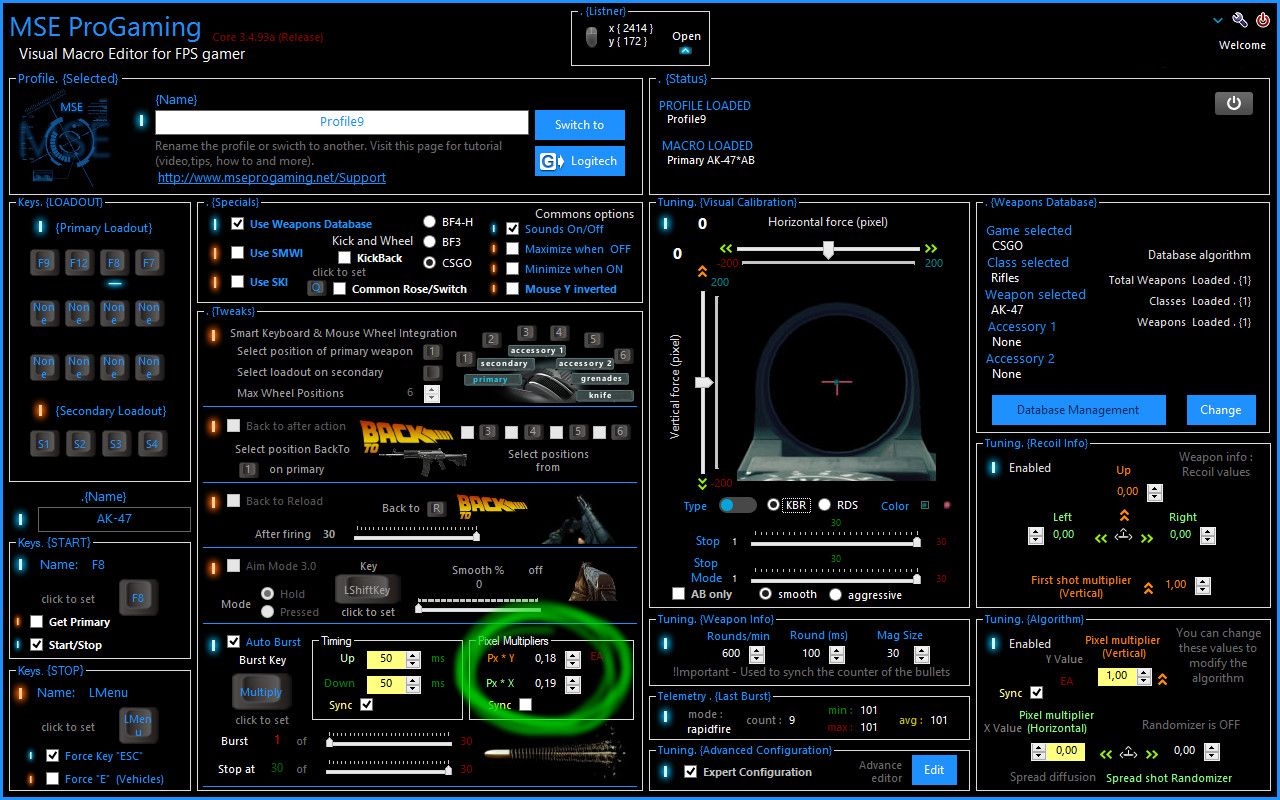Screen dimensions: 1280x800
Task: Click the green left arrows of horizontal force
Action: coord(725,248)
